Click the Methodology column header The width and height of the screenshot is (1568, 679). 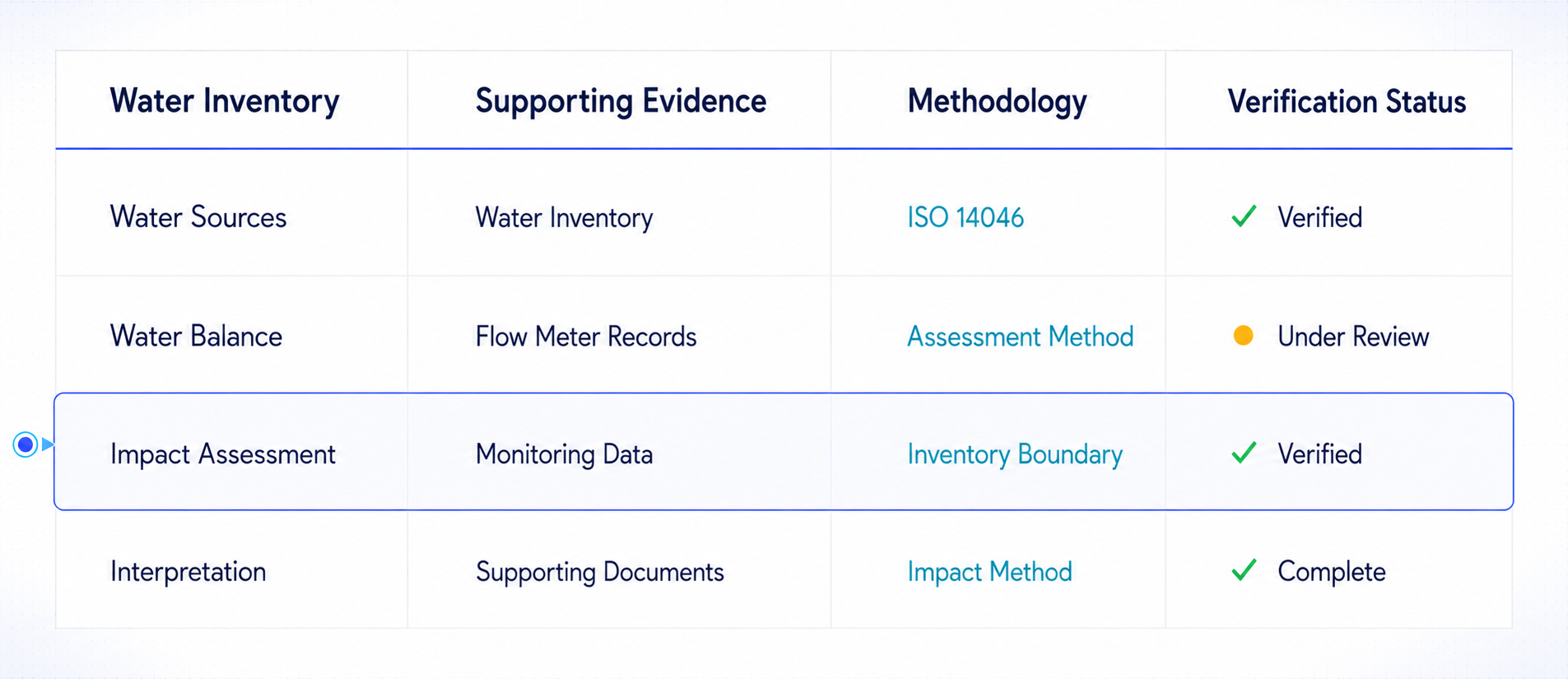997,101
